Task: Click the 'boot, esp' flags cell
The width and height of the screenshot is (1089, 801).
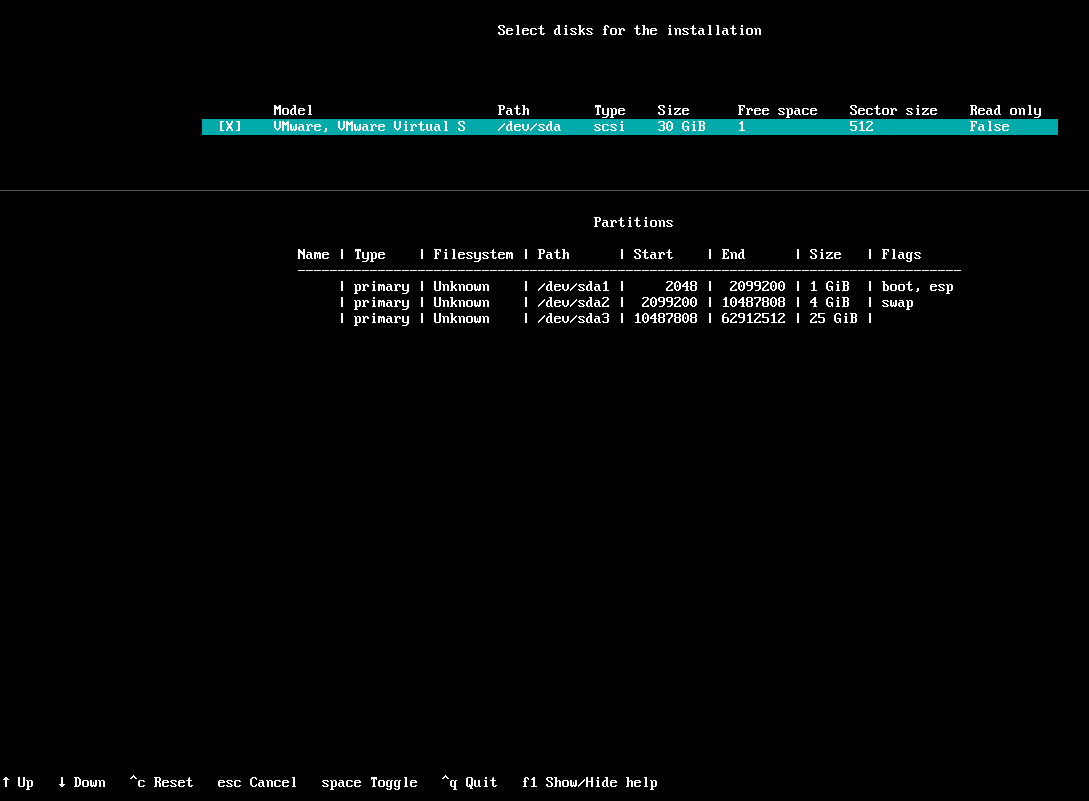Action: [x=917, y=287]
